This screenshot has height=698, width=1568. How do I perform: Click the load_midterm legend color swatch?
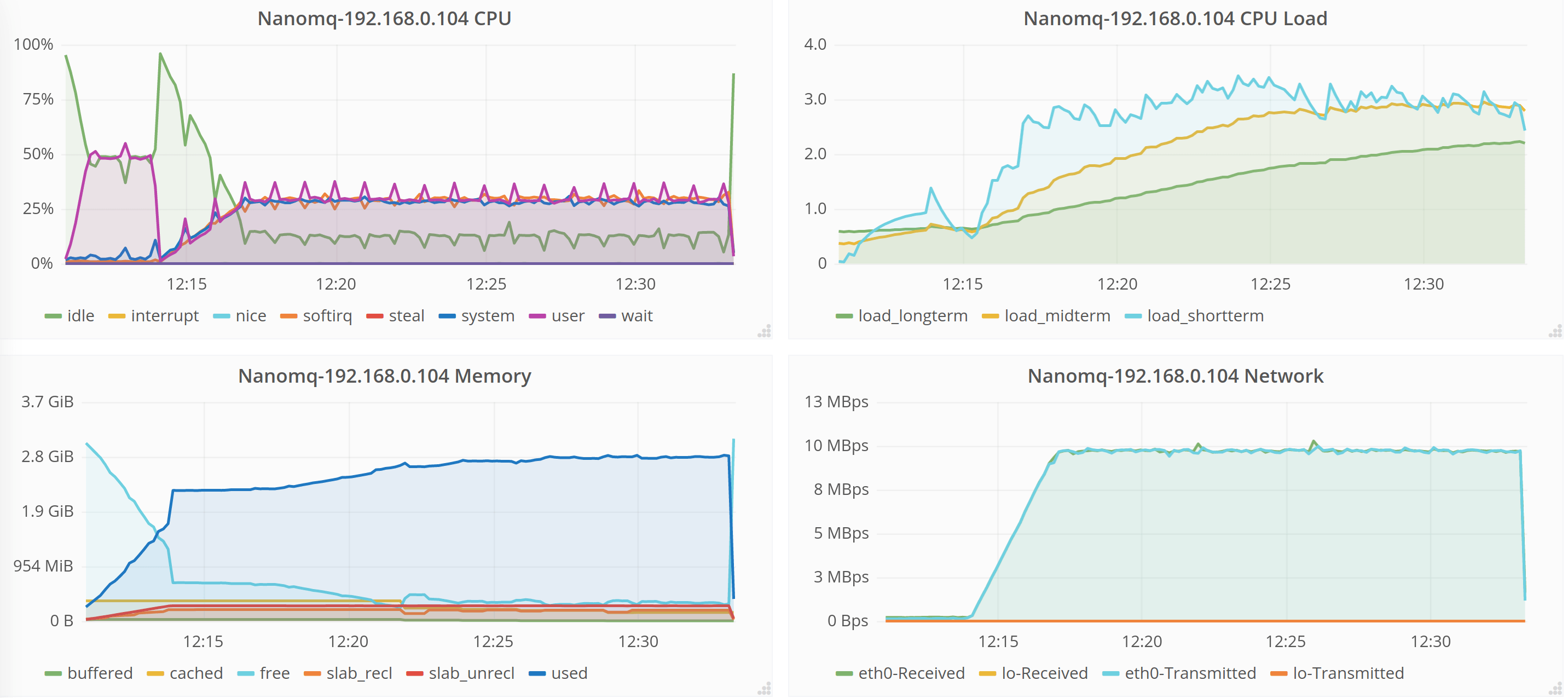tap(991, 316)
